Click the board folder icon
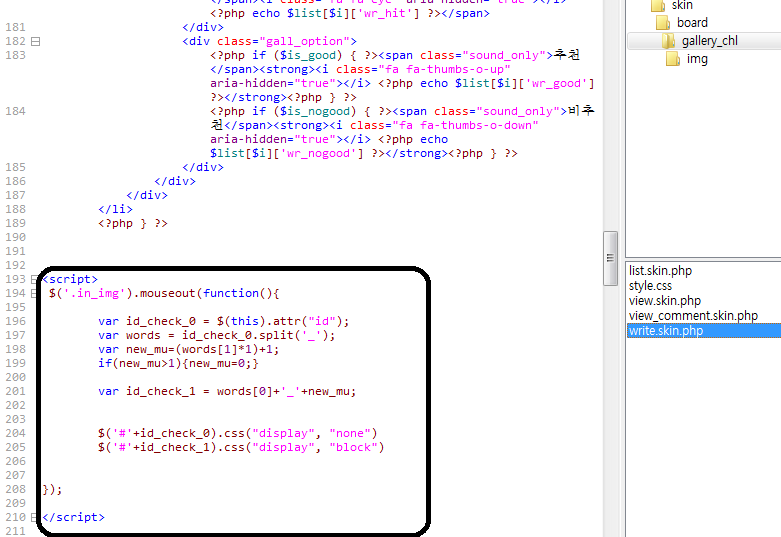 tap(663, 22)
